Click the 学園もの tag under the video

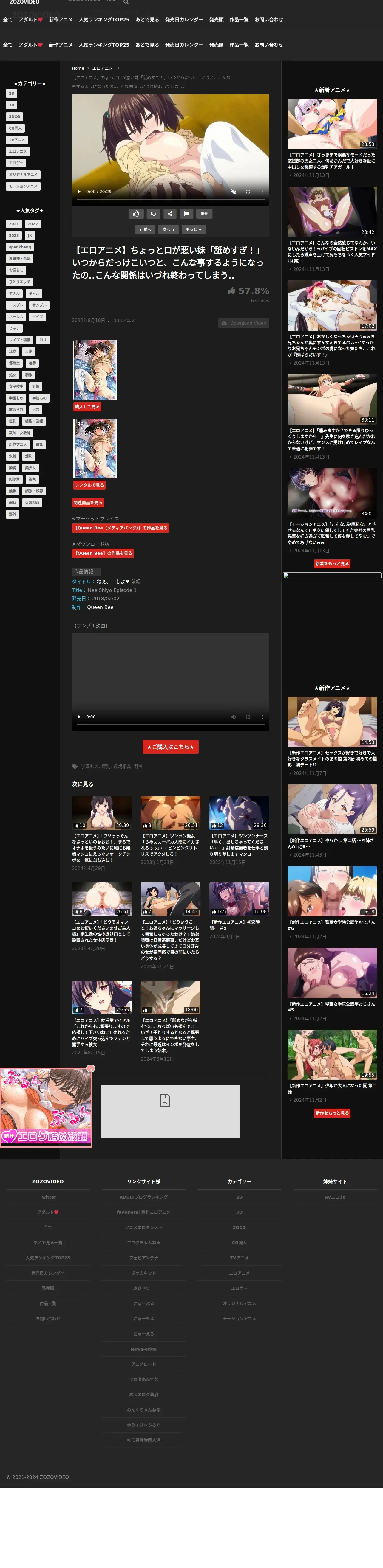[89, 767]
